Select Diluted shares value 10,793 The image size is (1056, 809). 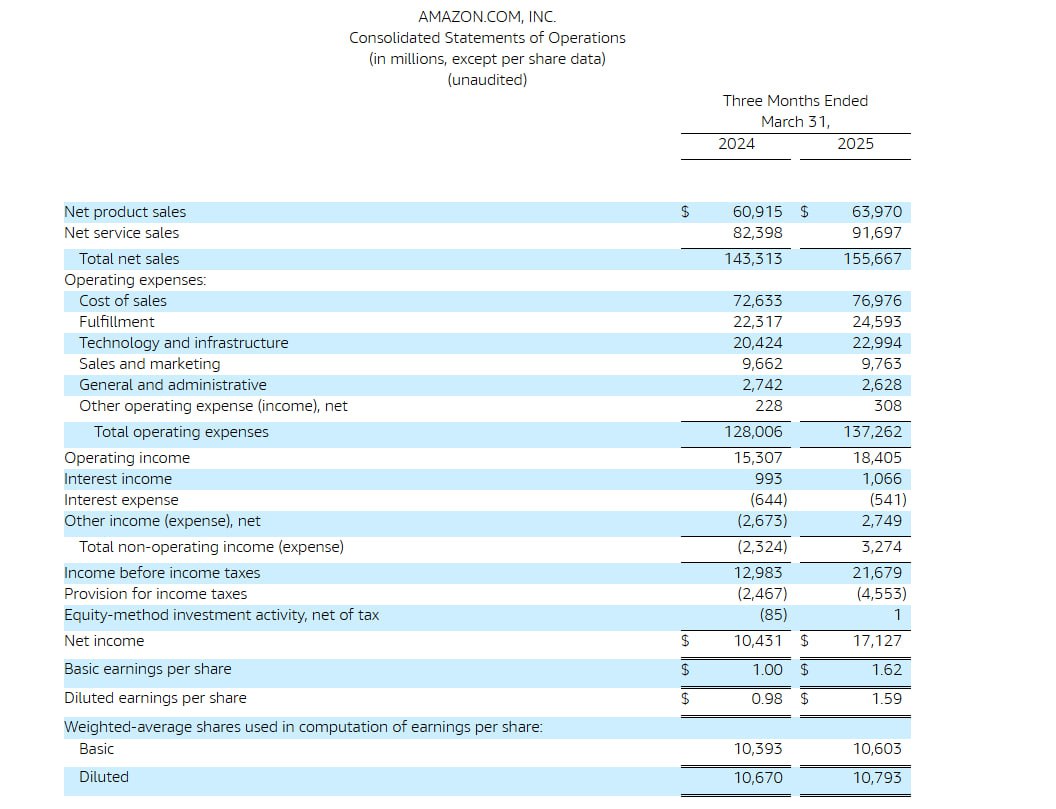click(877, 777)
